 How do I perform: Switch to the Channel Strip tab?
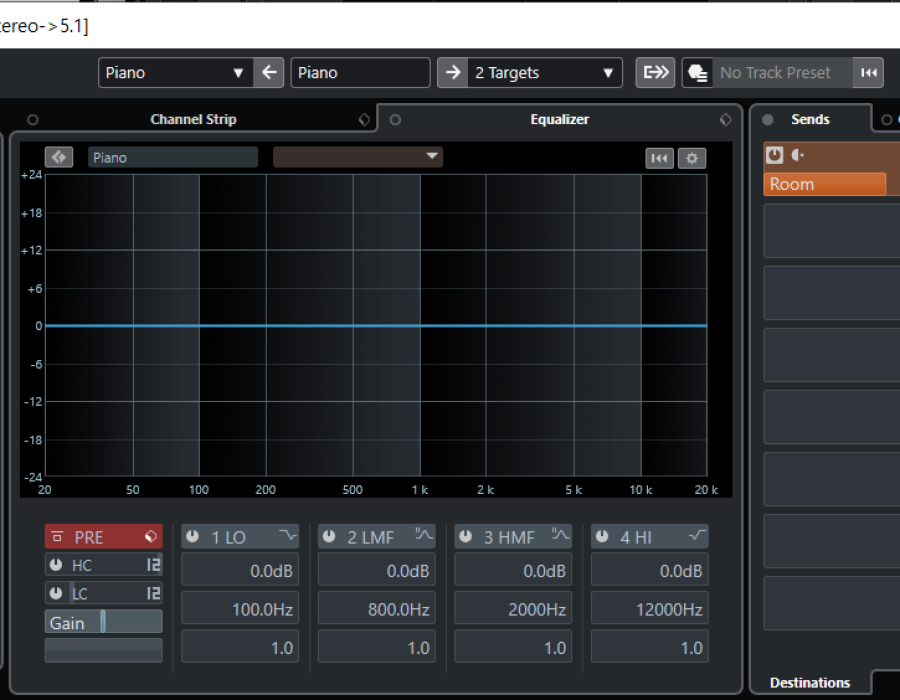(x=193, y=119)
